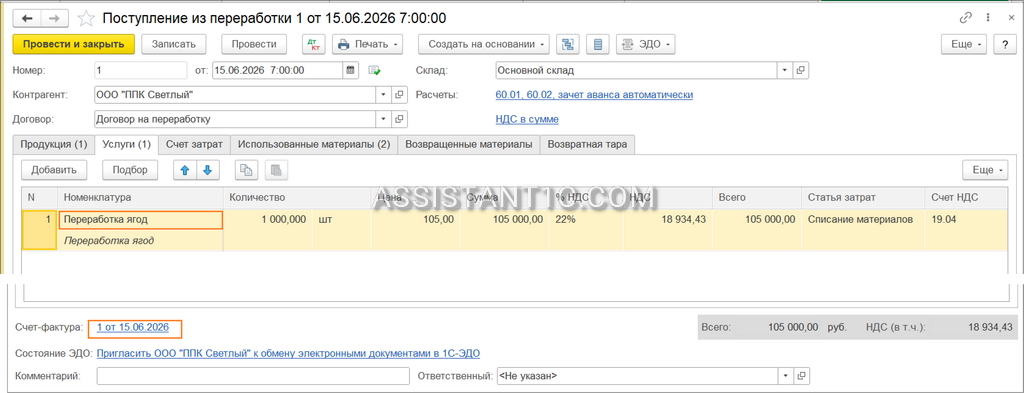1024x393 pixels.
Task: Select the quantity cell 1 000,000
Action: point(267,220)
